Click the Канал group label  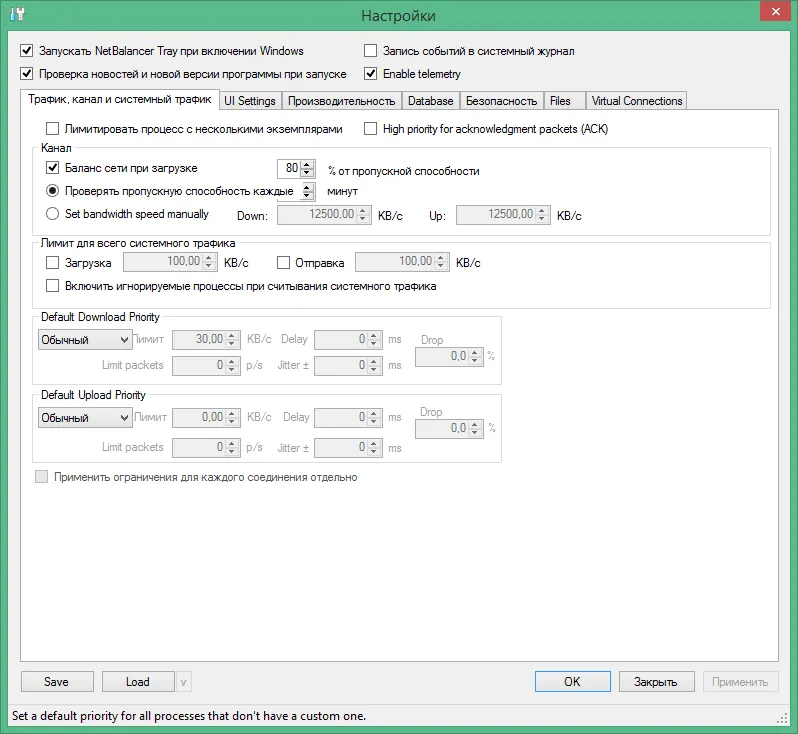(56, 148)
